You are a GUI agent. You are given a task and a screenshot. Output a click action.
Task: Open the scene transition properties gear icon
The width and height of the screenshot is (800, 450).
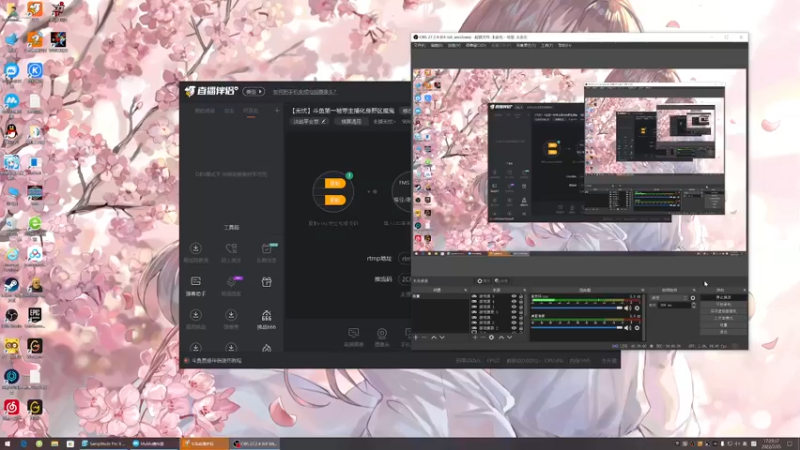point(693,298)
